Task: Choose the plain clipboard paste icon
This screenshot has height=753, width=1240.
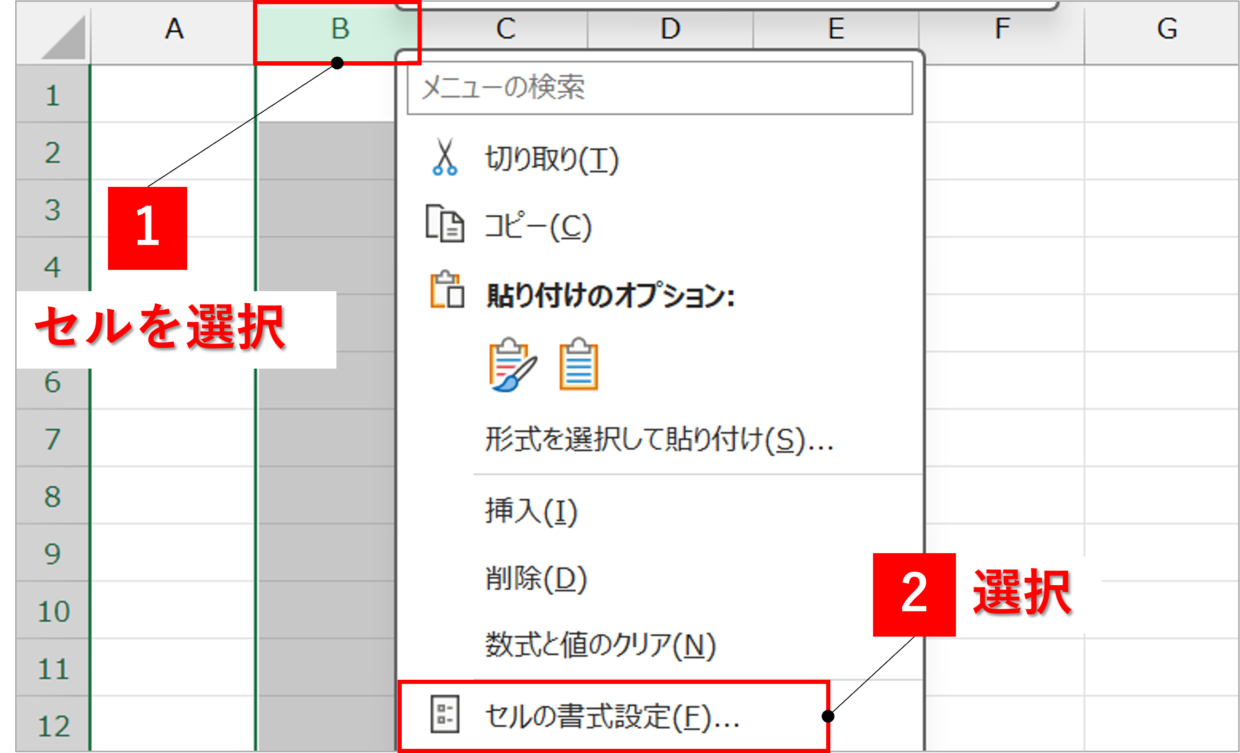Action: click(578, 364)
